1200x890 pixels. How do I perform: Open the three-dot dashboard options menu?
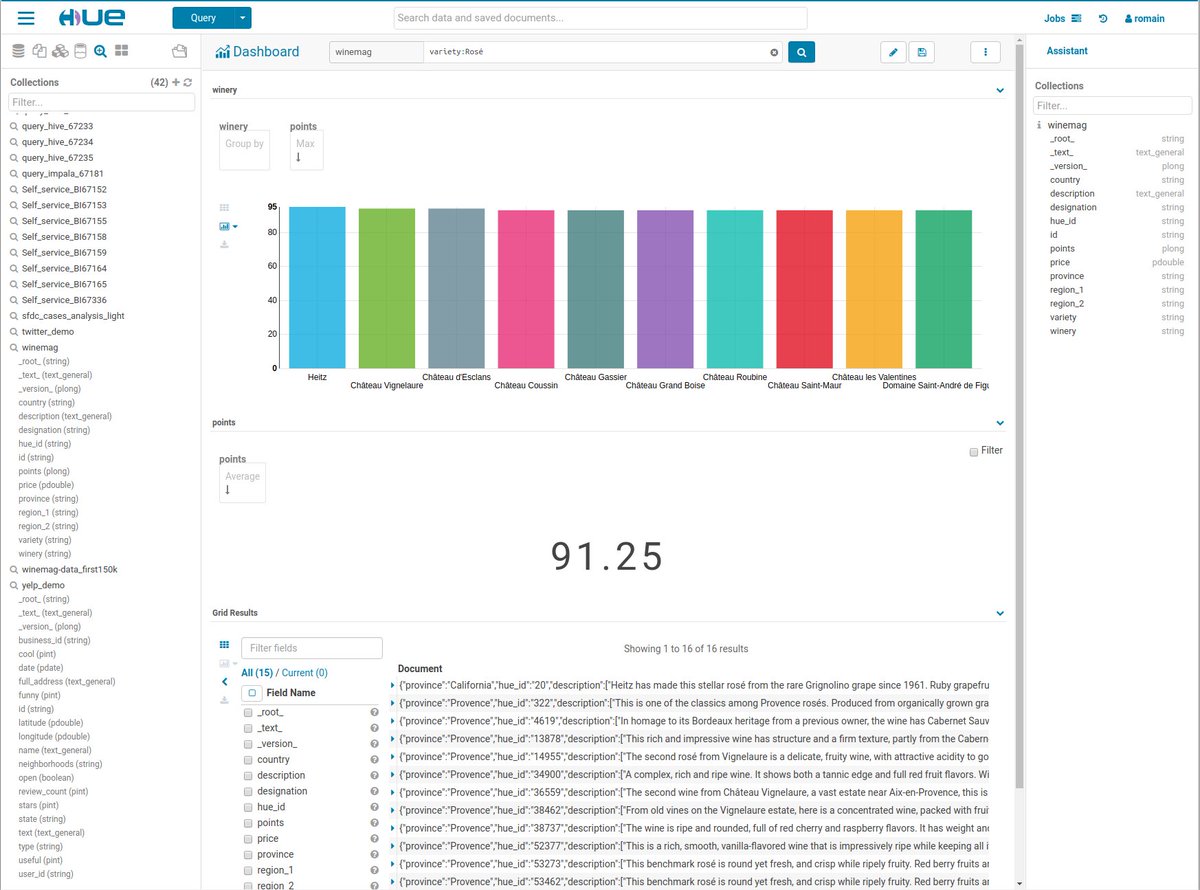(985, 52)
